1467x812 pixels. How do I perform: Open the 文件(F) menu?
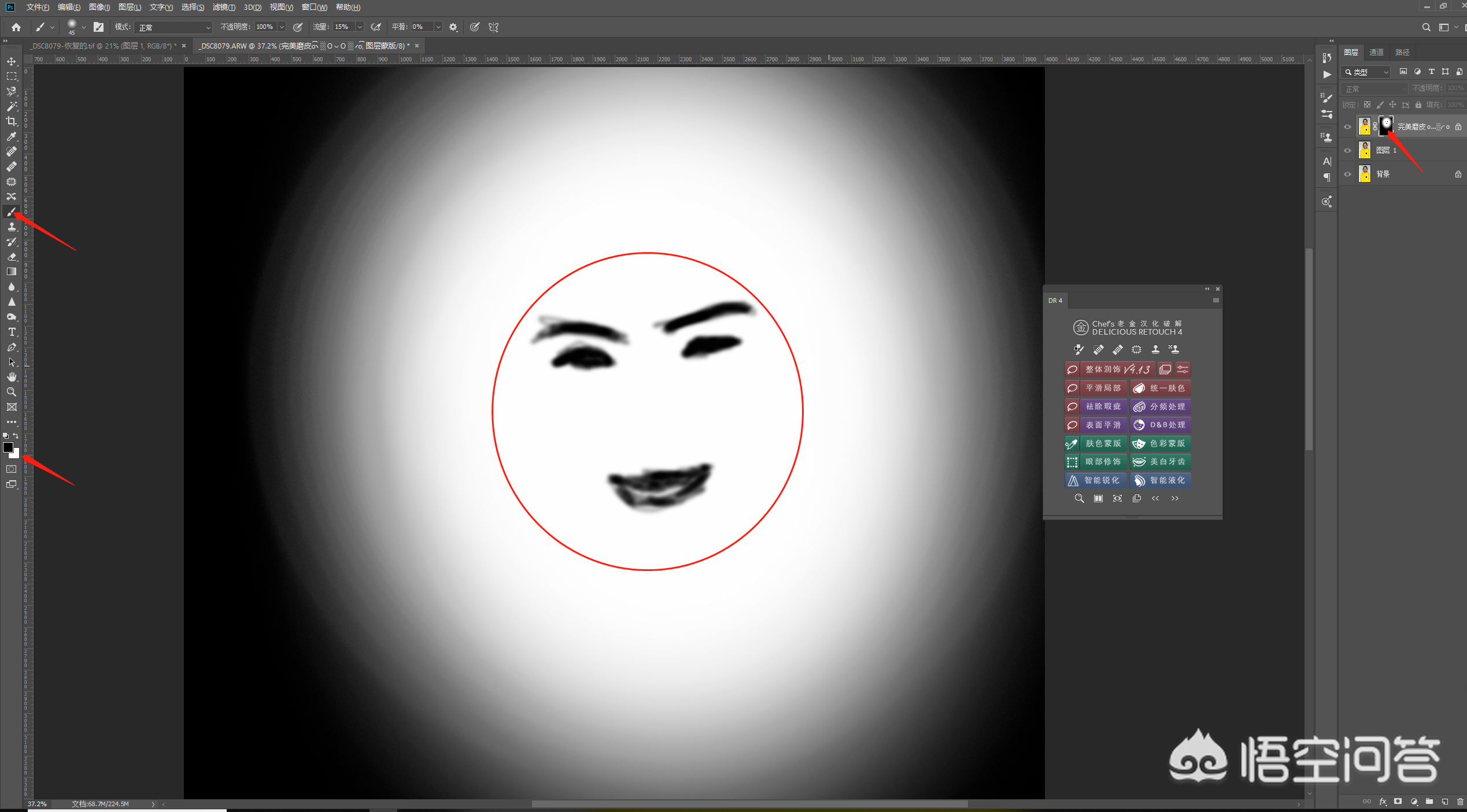click(x=38, y=7)
